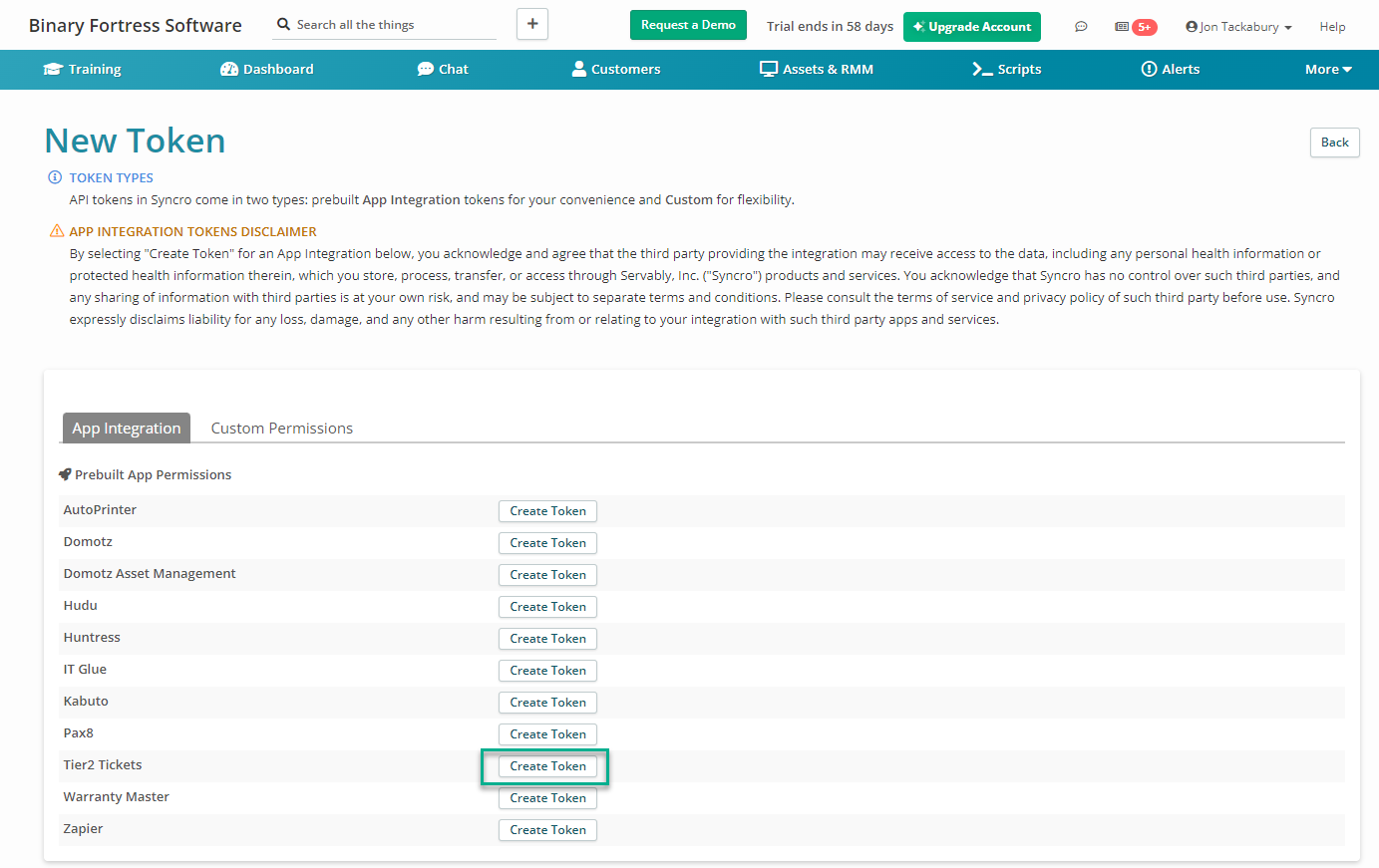Create Token for Warranty Master
The image size is (1379, 868).
pyautogui.click(x=547, y=798)
